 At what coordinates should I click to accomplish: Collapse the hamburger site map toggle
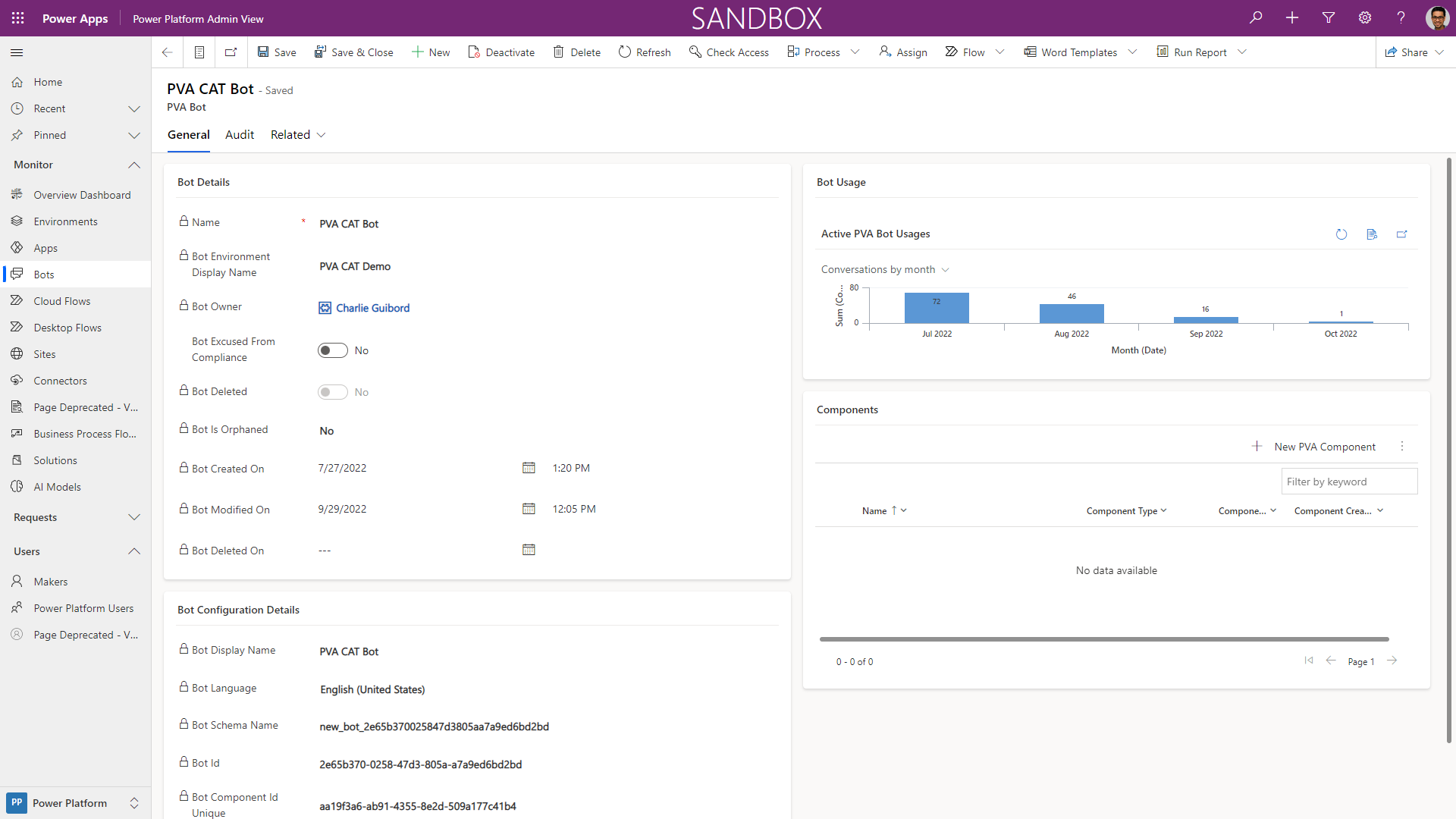click(17, 52)
